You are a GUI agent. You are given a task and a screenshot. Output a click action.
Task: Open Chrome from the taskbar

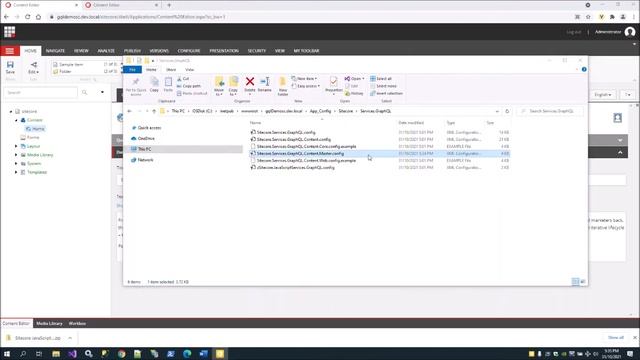coord(122,353)
